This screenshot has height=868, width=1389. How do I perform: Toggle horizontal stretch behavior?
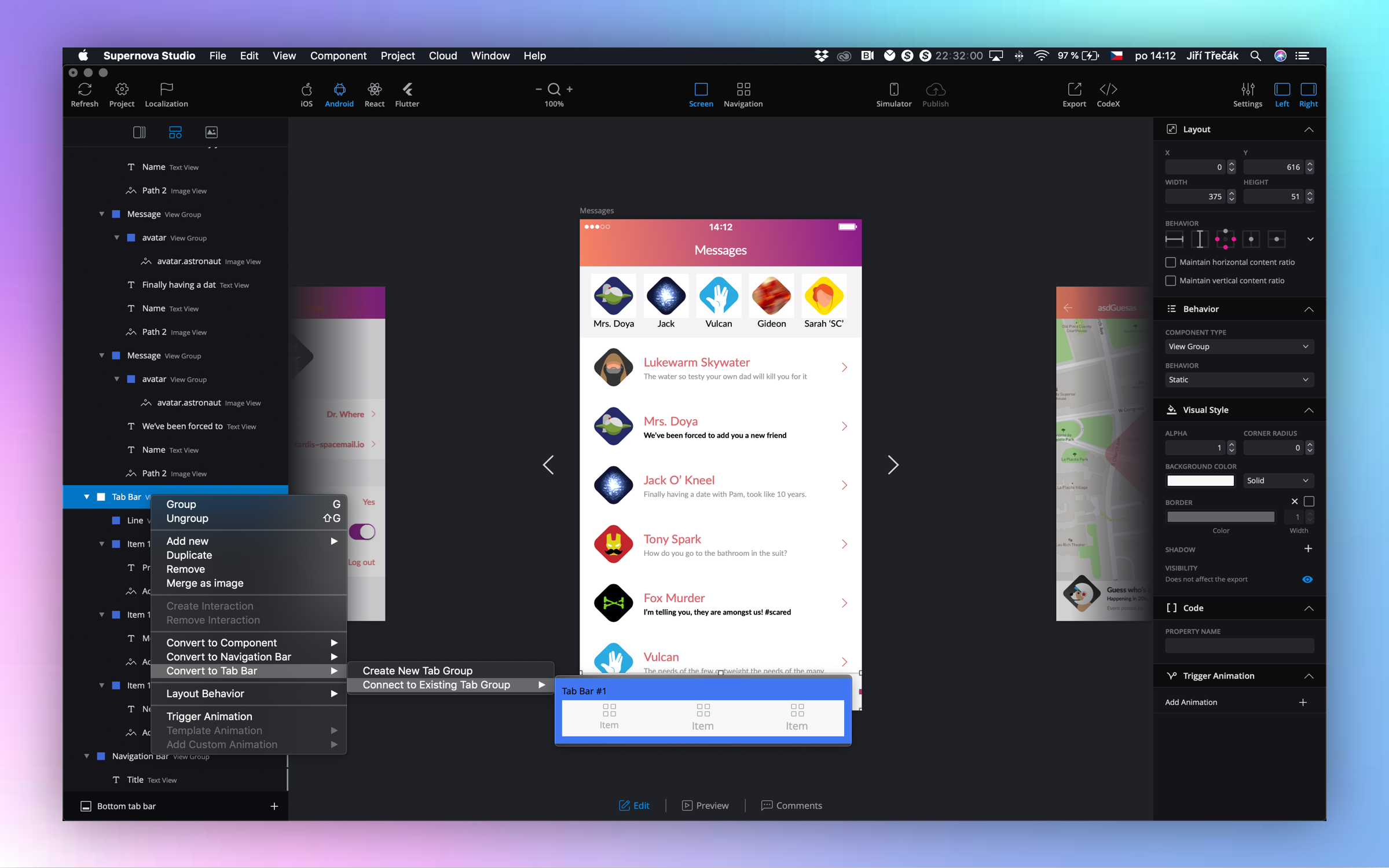pos(1174,239)
